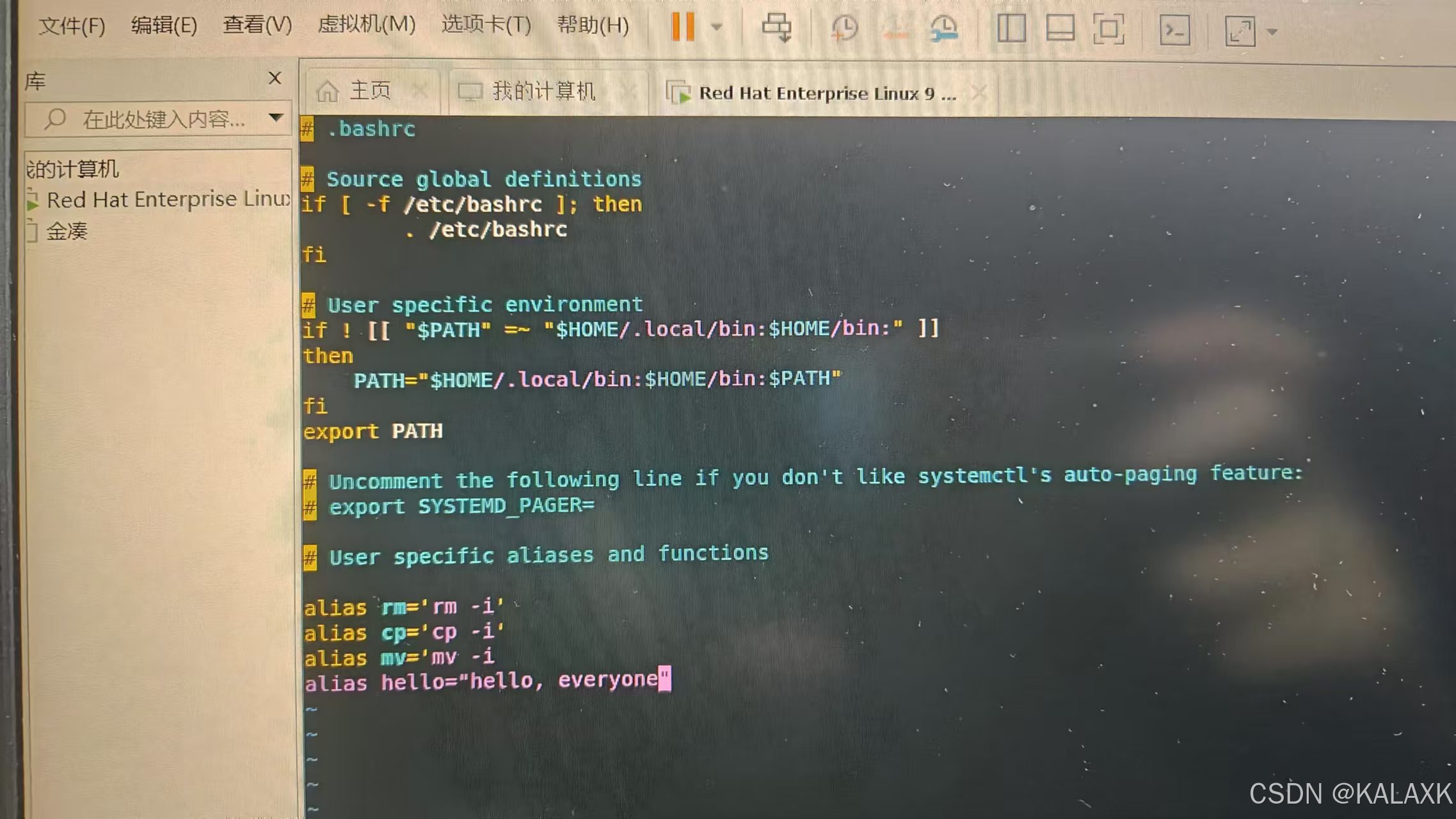Image resolution: width=1456 pixels, height=819 pixels.
Task: Click the send Ctrl+Alt+Del toolbar icon
Action: (x=777, y=28)
